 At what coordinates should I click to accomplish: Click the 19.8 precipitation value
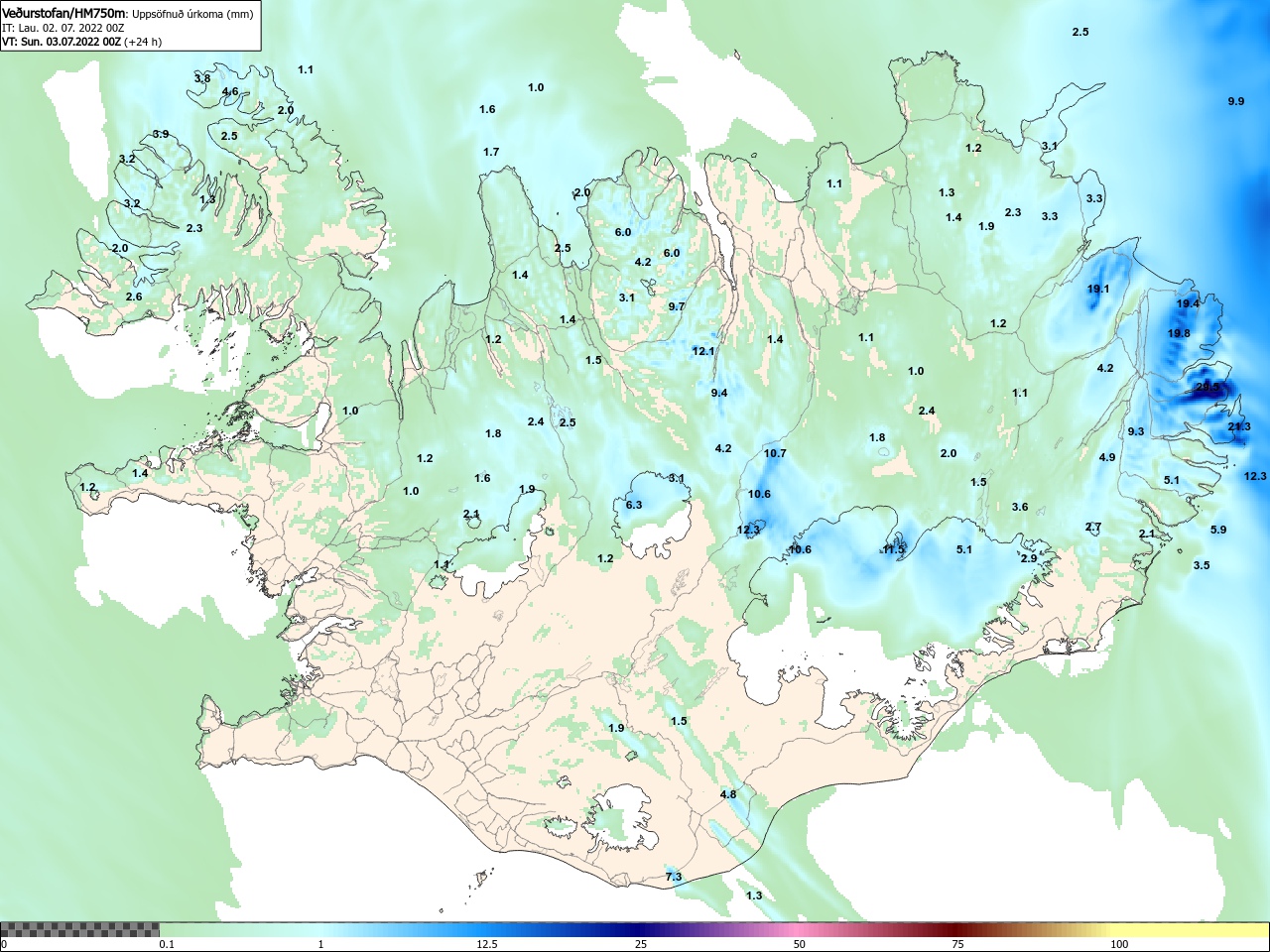[x=1179, y=333]
